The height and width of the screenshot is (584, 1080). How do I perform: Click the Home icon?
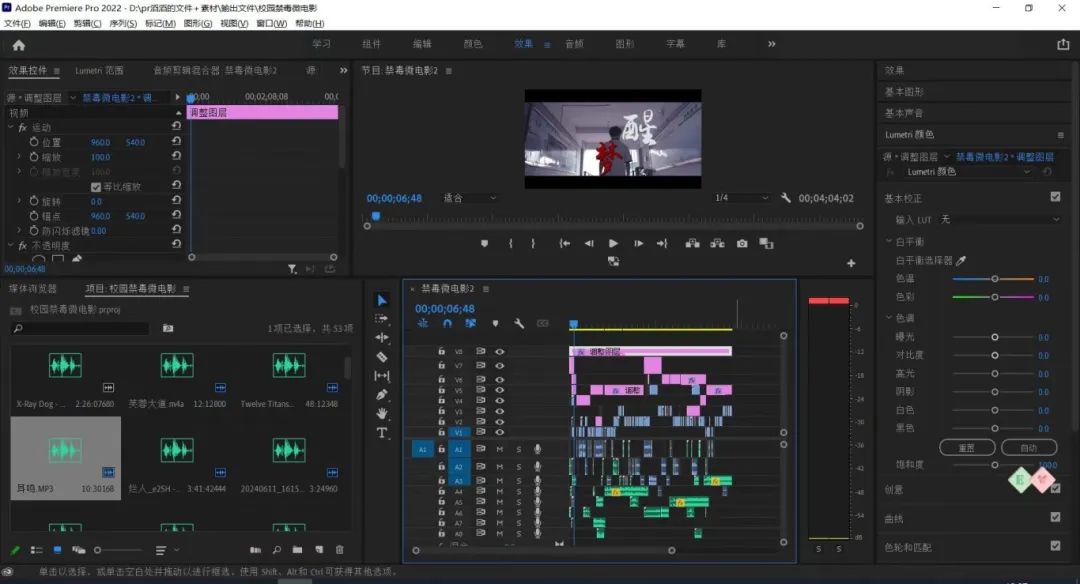pos(19,45)
